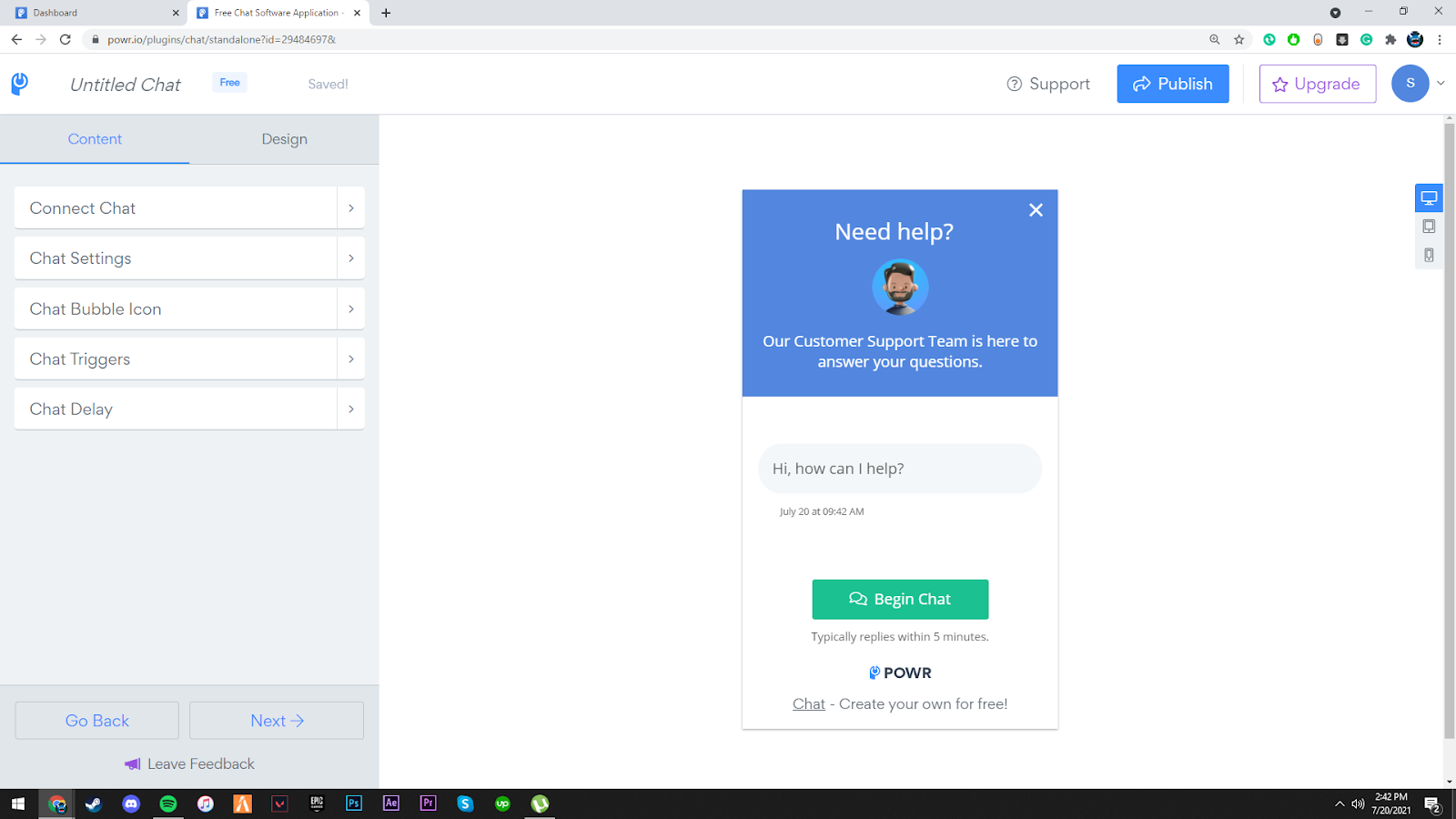Follow the Chat link below POWR
The image size is (1456, 819).
pos(808,703)
